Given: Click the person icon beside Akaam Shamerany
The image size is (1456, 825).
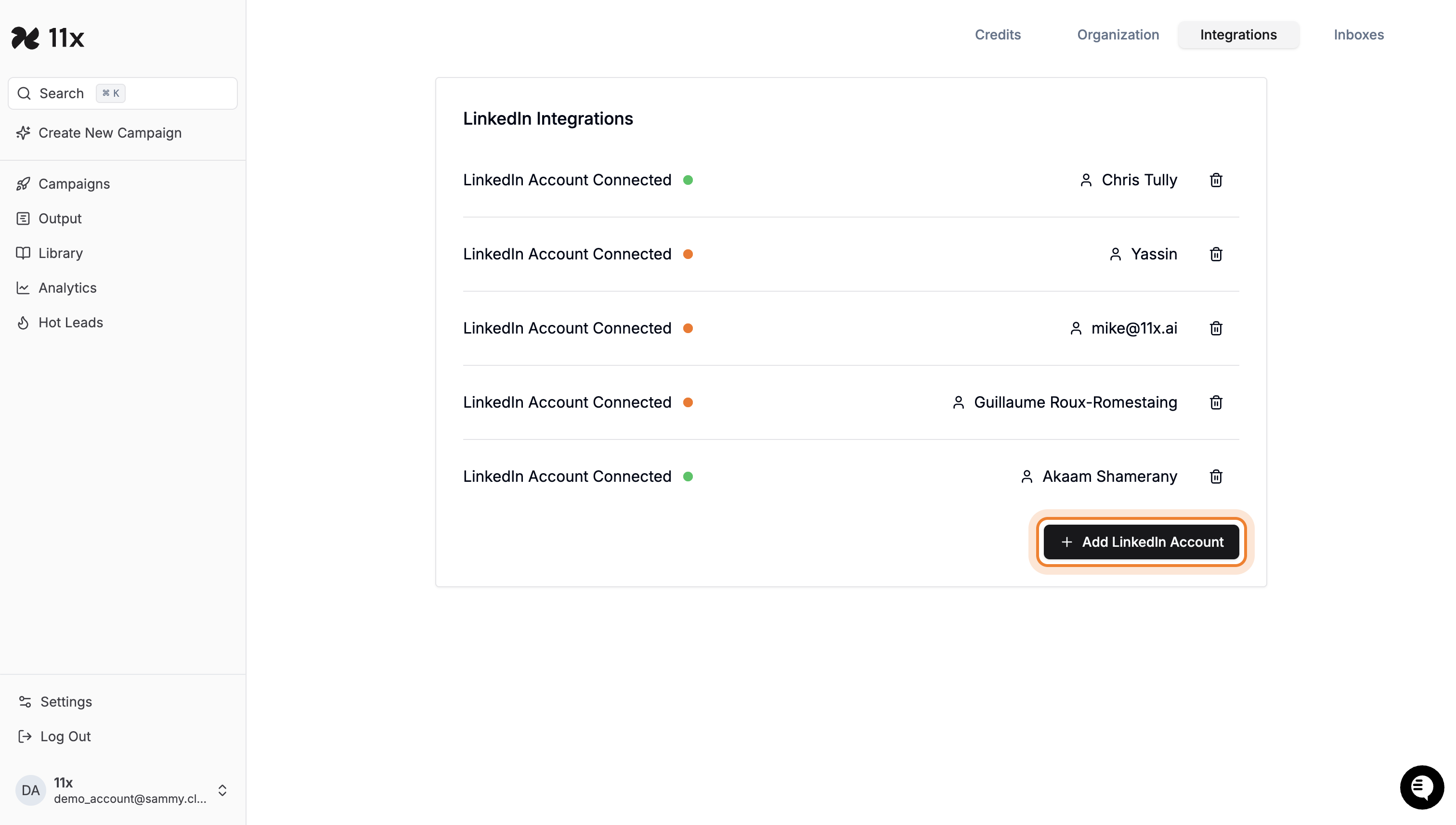Looking at the screenshot, I should coord(1027,477).
